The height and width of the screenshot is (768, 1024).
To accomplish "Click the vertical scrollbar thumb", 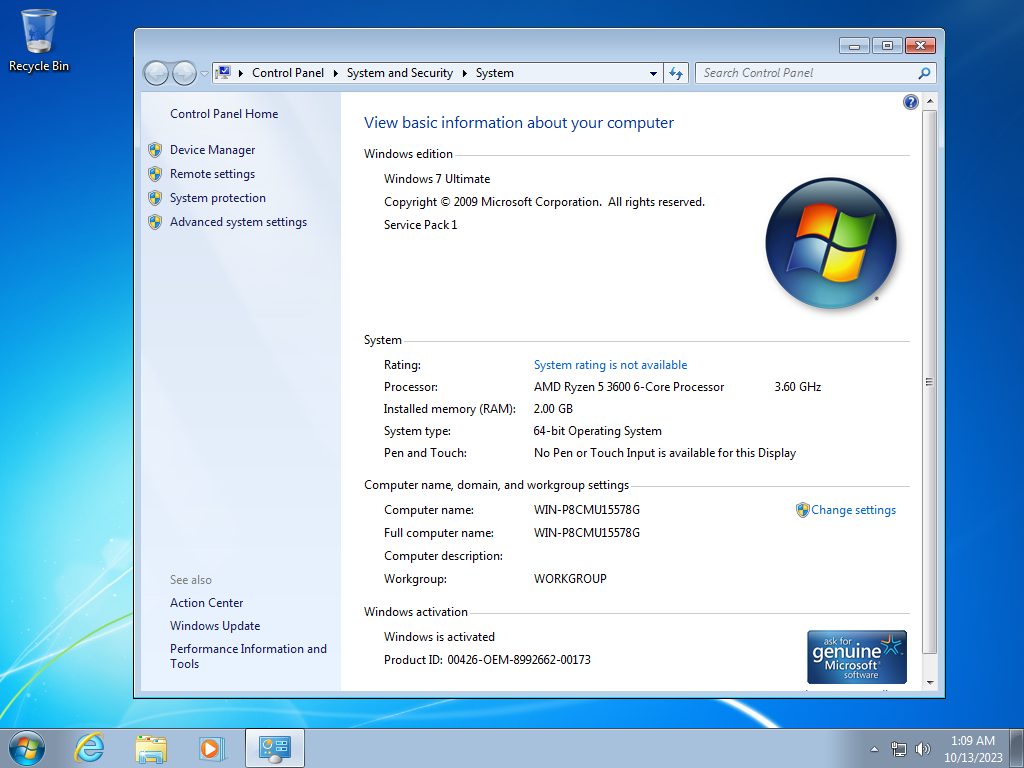I will 930,382.
